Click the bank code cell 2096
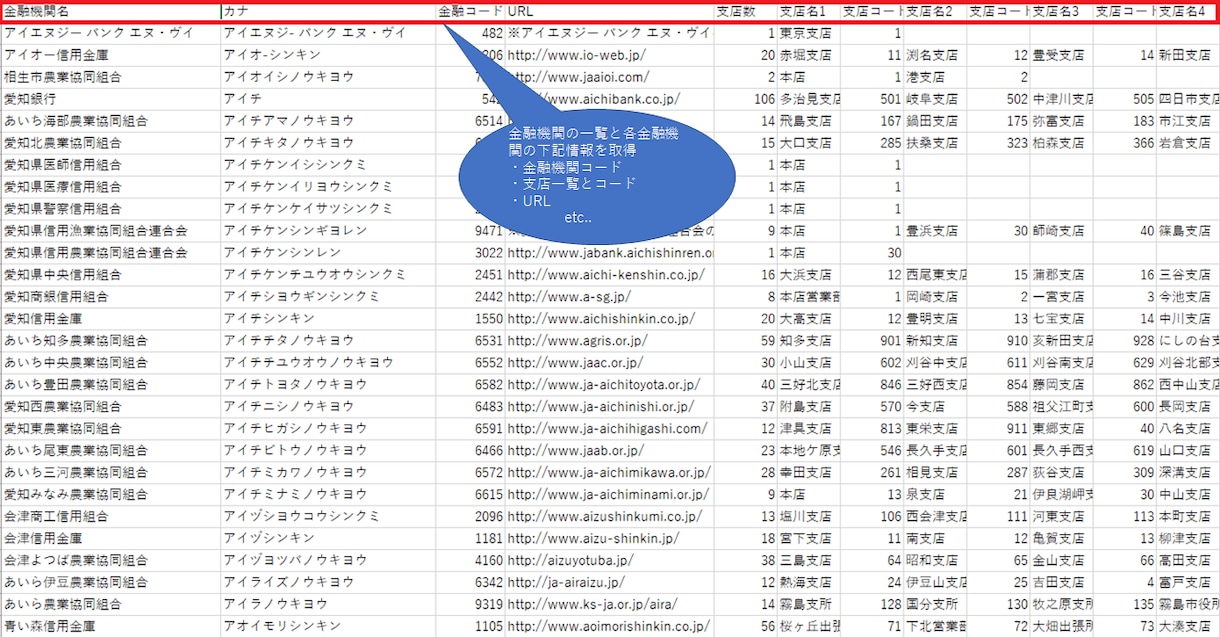This screenshot has width=1220, height=637. click(471, 517)
